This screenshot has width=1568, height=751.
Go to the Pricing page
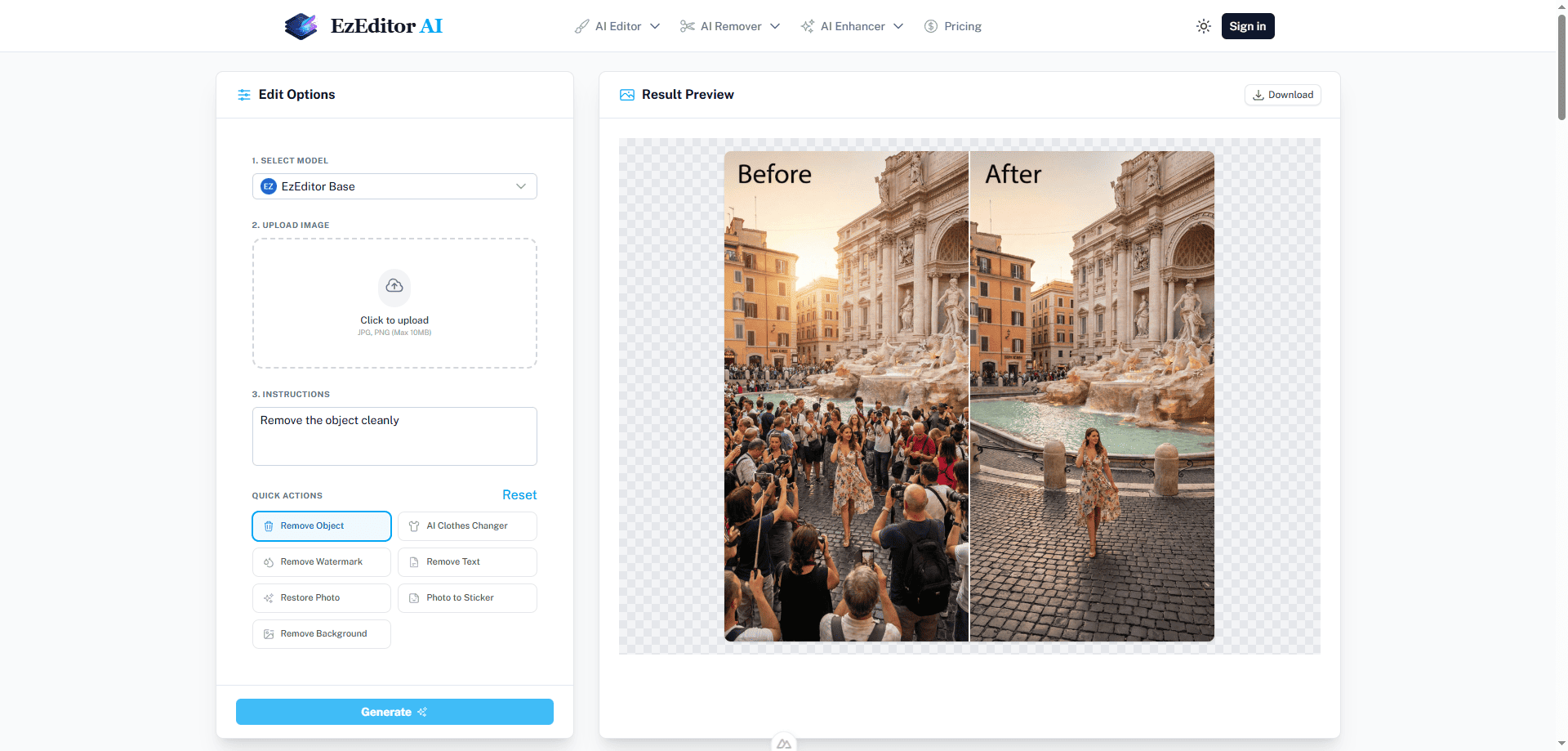[x=953, y=26]
